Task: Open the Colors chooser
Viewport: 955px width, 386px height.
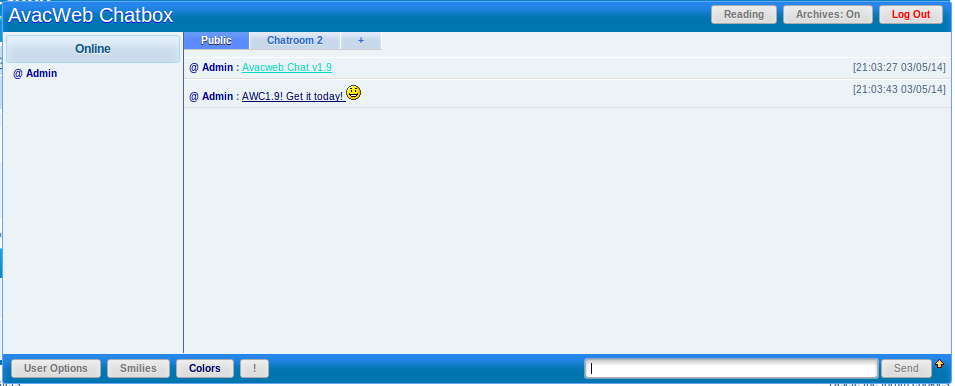Action: [x=205, y=368]
